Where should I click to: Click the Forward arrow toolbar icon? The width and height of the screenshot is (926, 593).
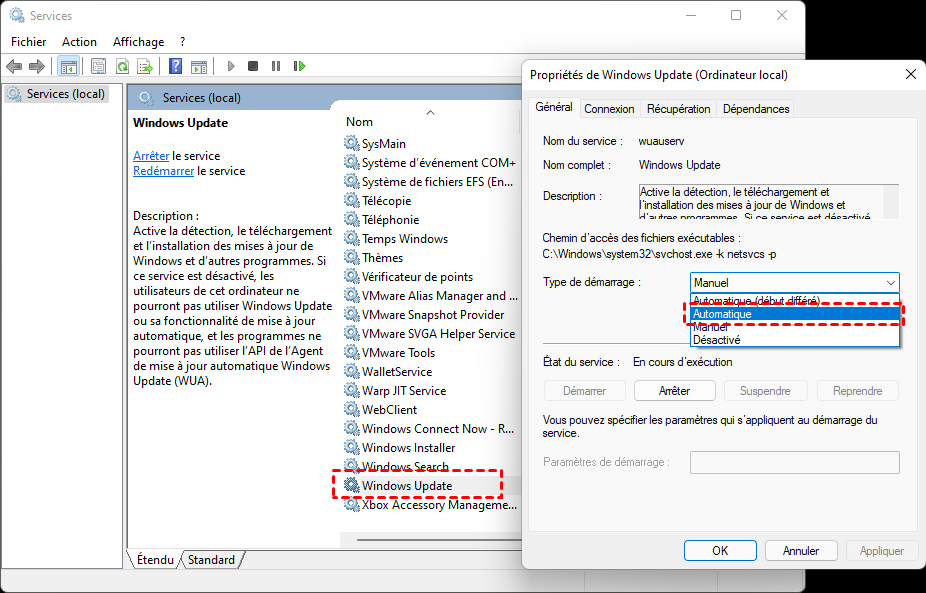(37, 66)
